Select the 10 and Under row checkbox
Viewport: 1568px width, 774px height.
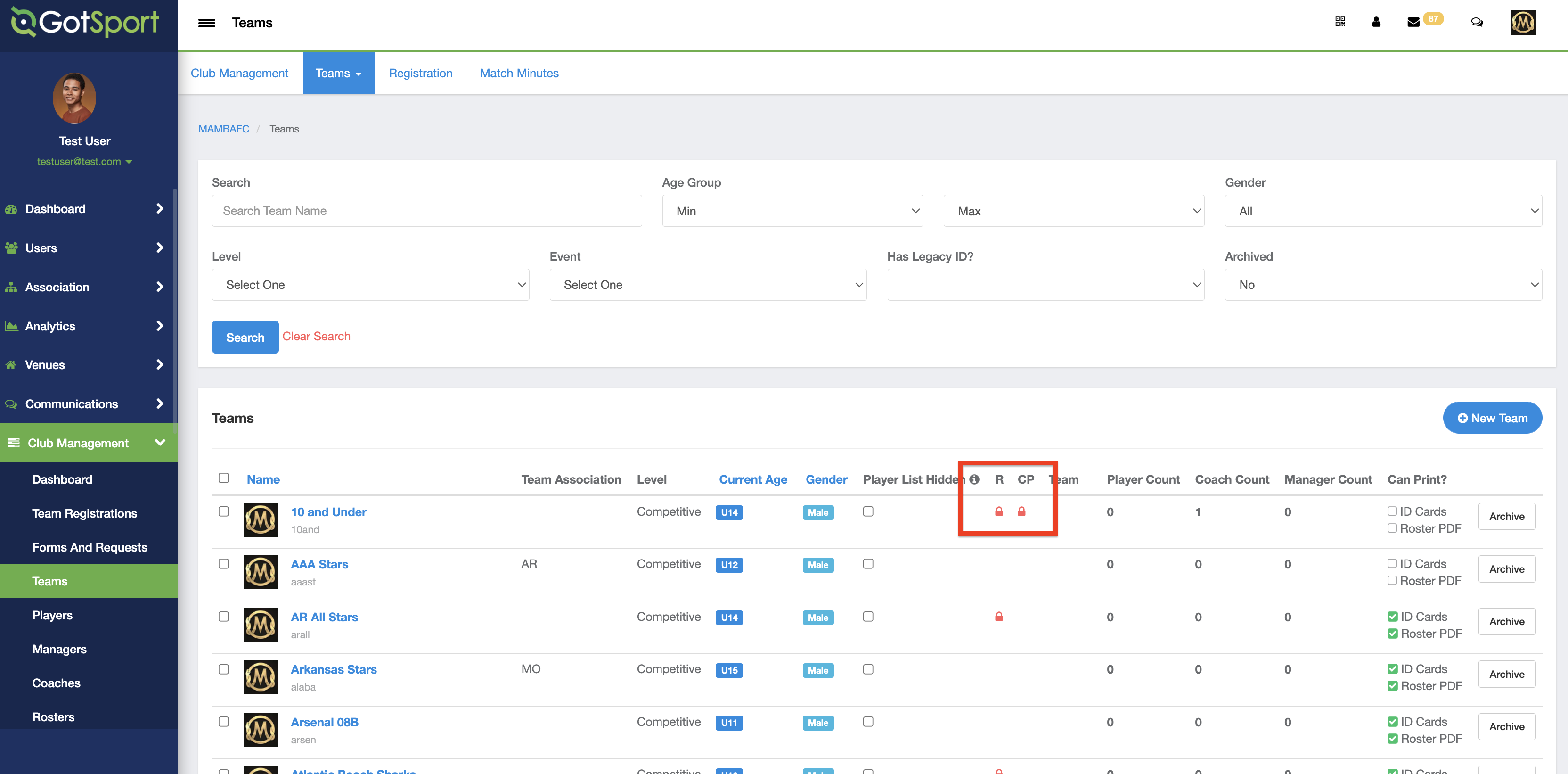pos(223,511)
